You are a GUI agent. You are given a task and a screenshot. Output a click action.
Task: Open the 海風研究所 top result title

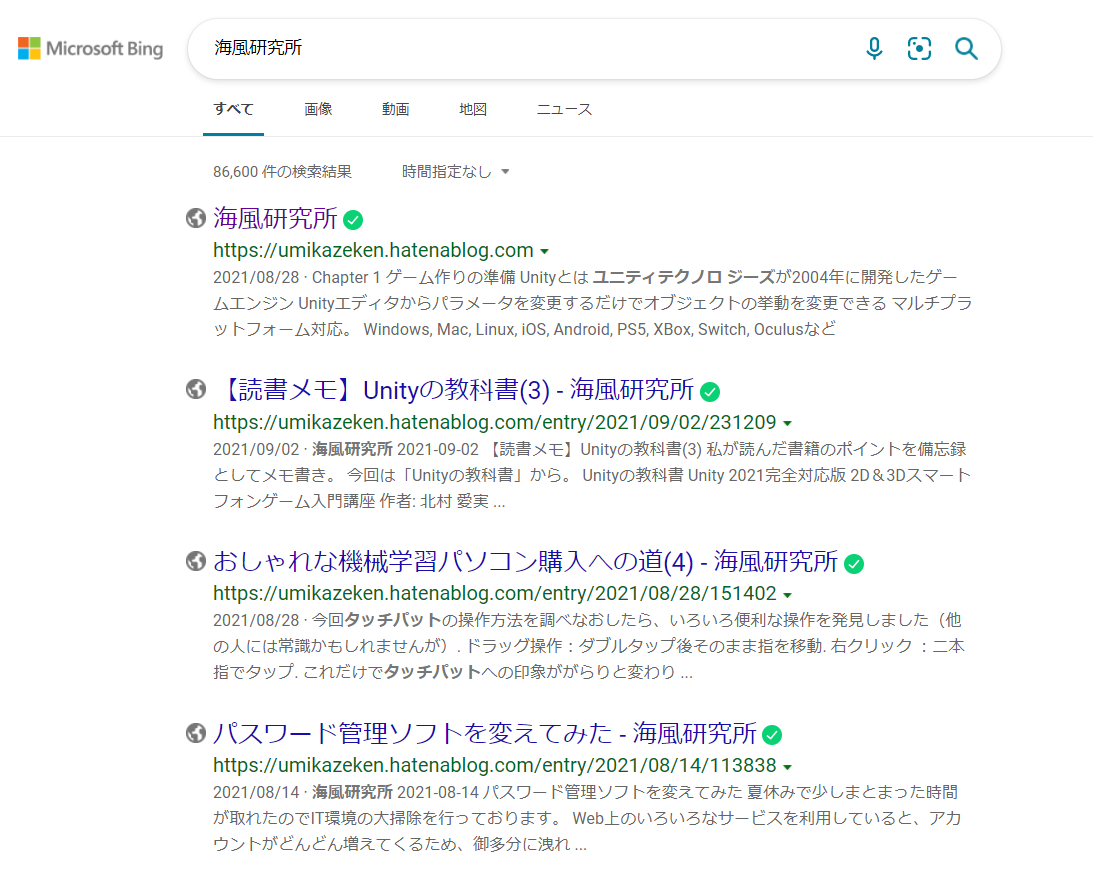275,218
